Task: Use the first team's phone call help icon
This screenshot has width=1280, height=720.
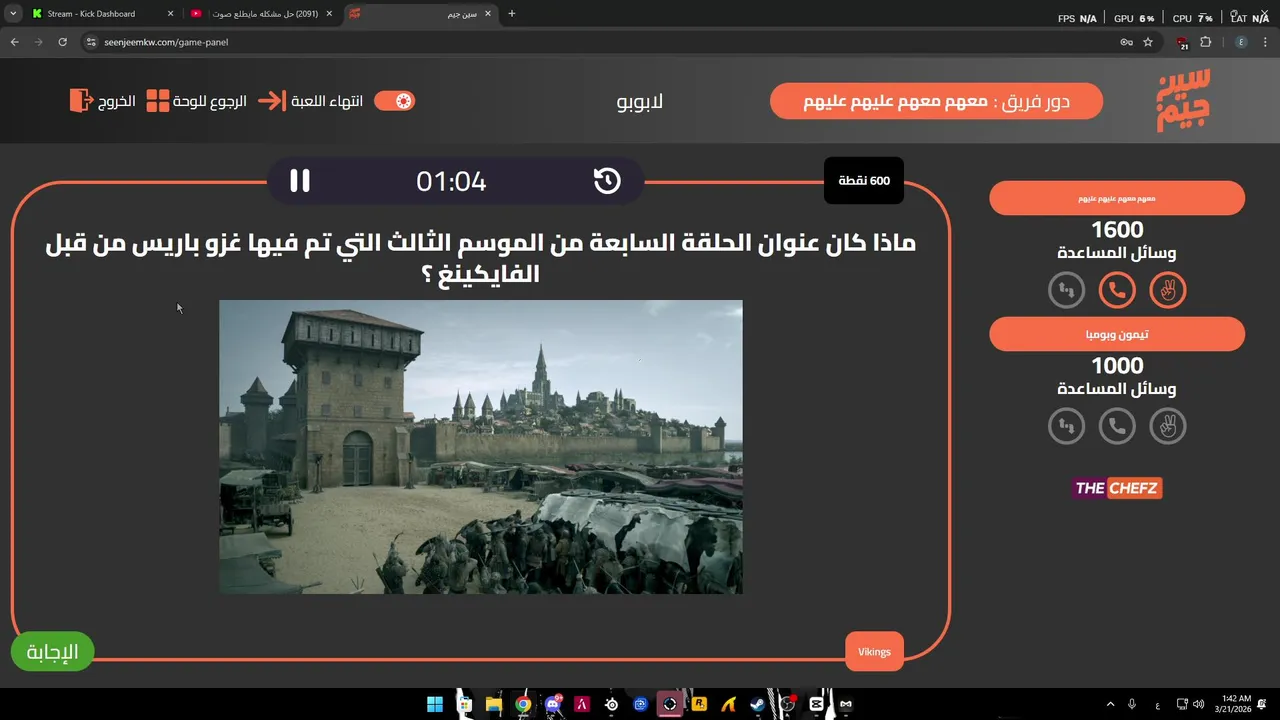Action: (1117, 290)
